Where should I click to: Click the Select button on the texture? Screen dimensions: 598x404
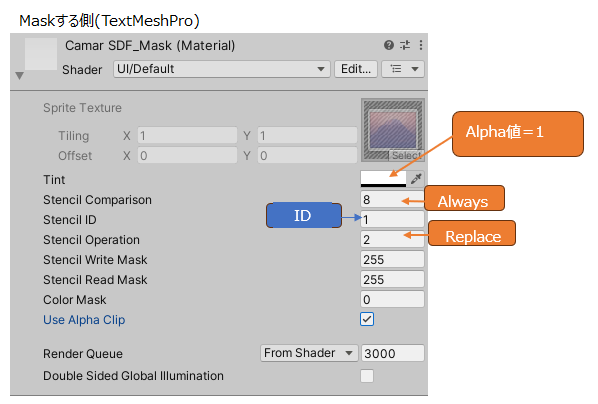407,155
